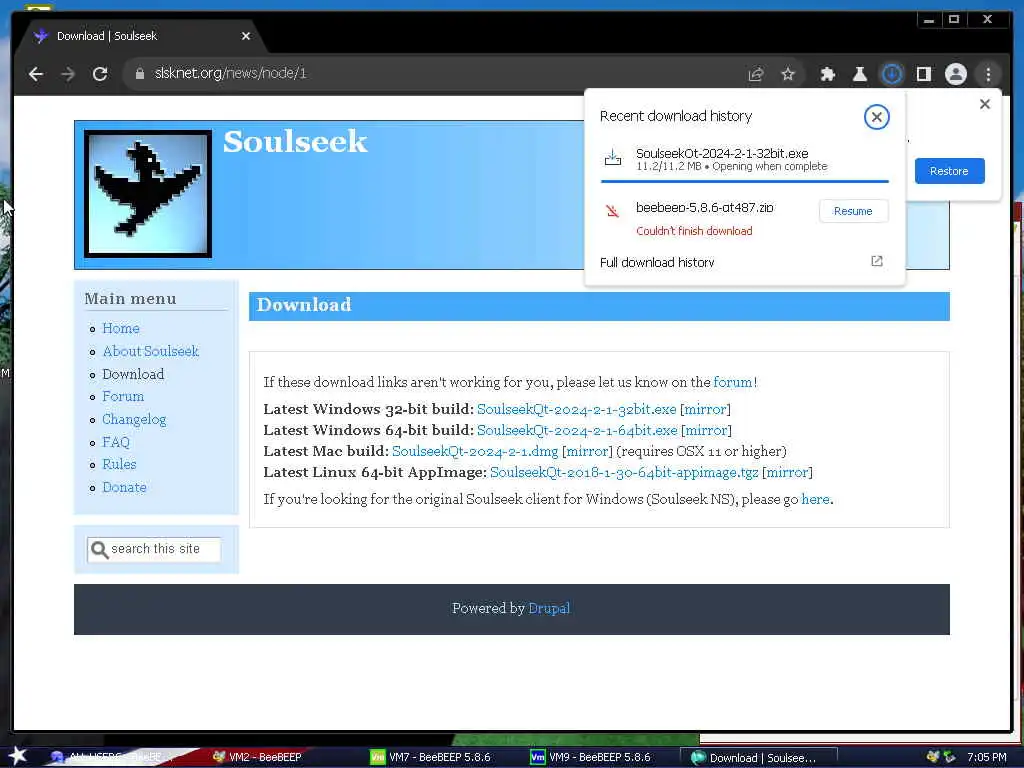Viewport: 1024px width, 768px height.
Task: Open Home in Main menu
Action: point(121,328)
